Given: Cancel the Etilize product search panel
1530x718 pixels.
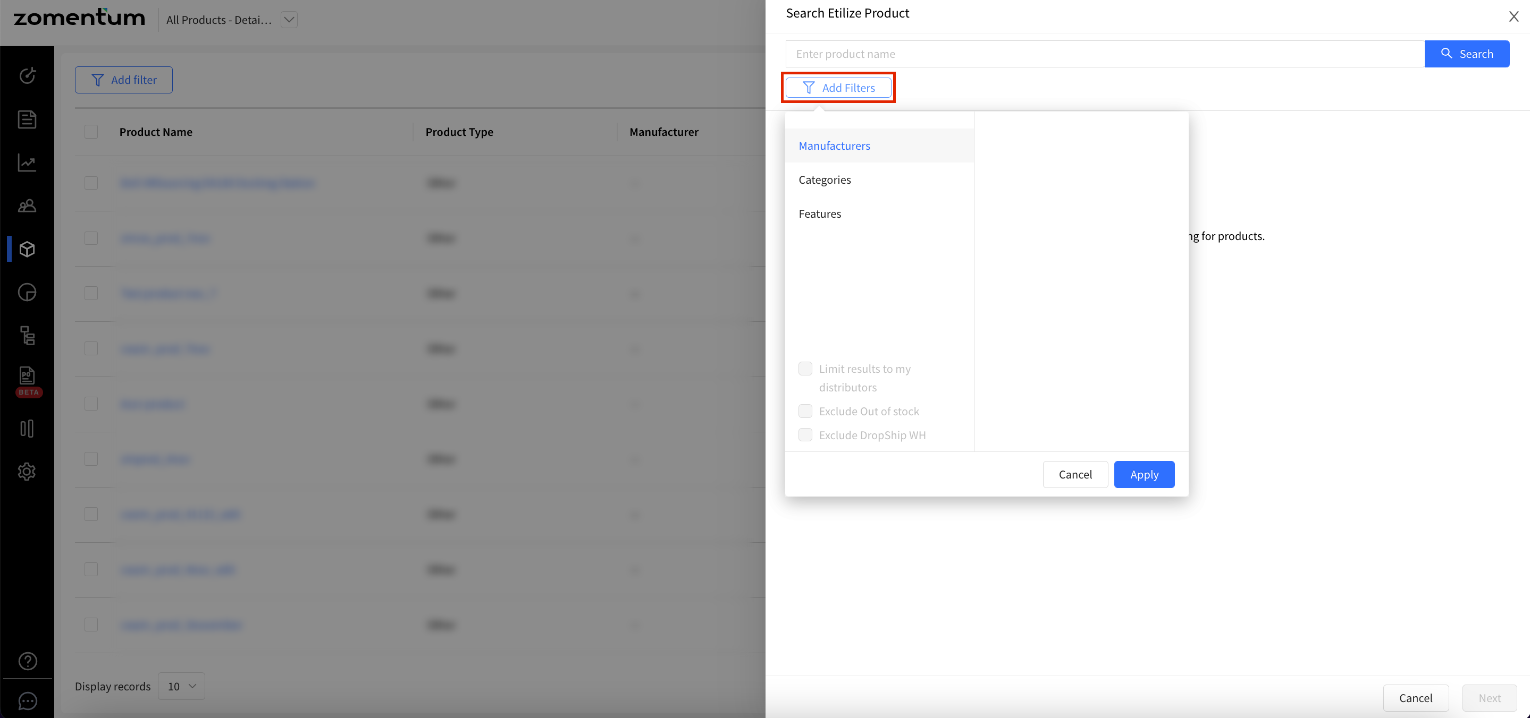Looking at the screenshot, I should (x=1416, y=698).
